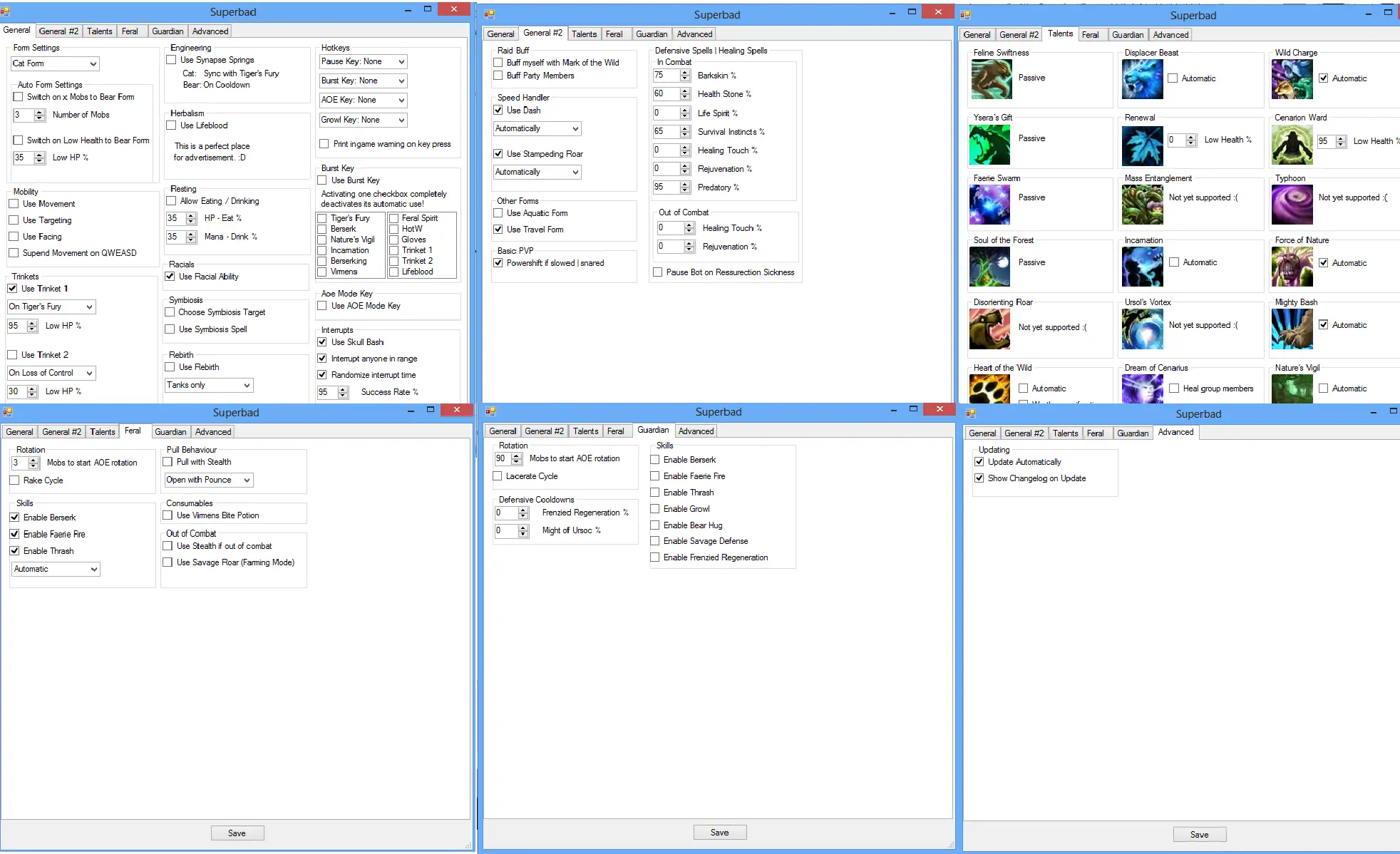Select the Advanced tab in General #2 window

click(694, 34)
